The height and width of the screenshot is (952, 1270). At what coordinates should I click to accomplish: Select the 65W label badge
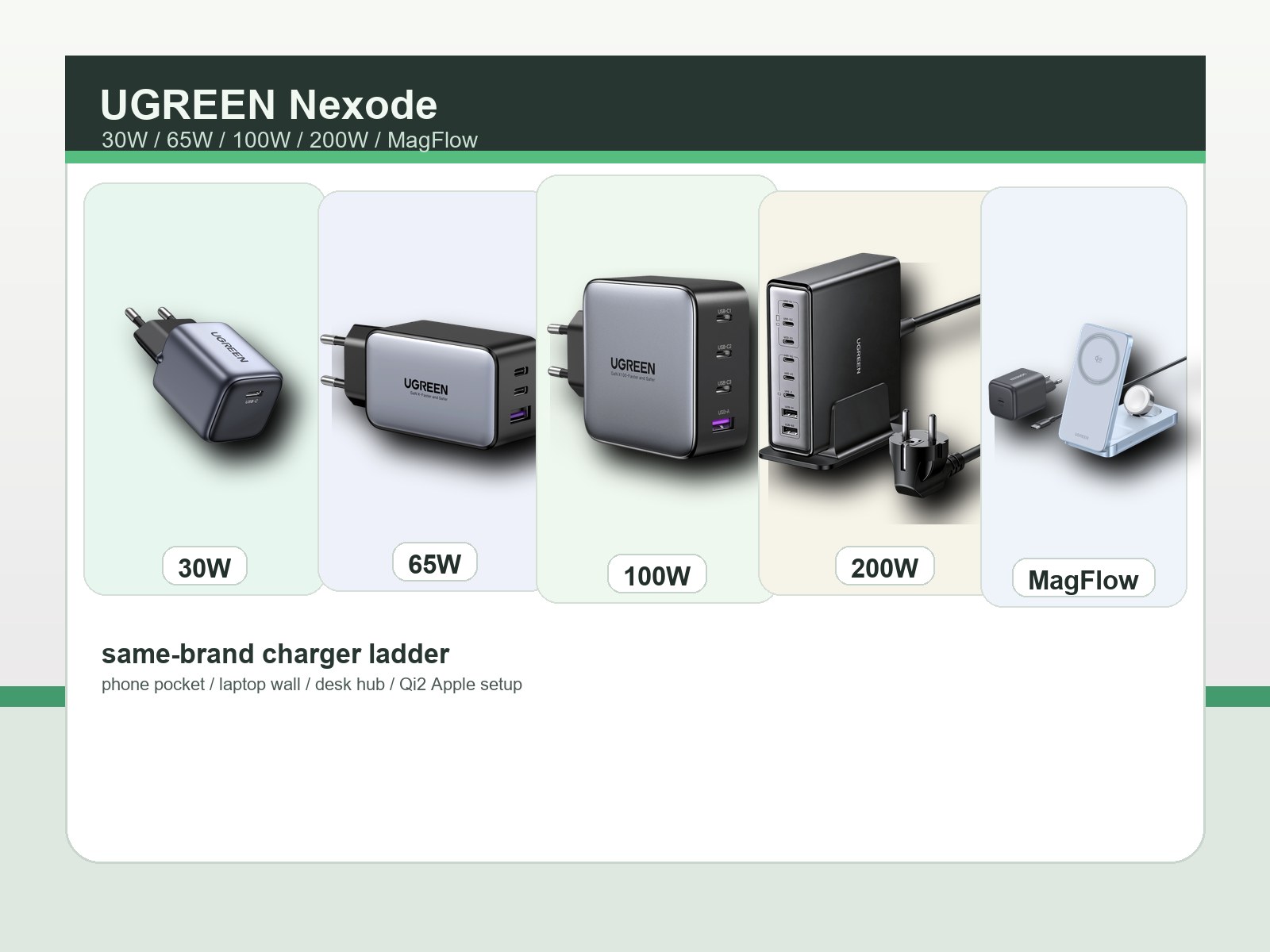coord(435,562)
